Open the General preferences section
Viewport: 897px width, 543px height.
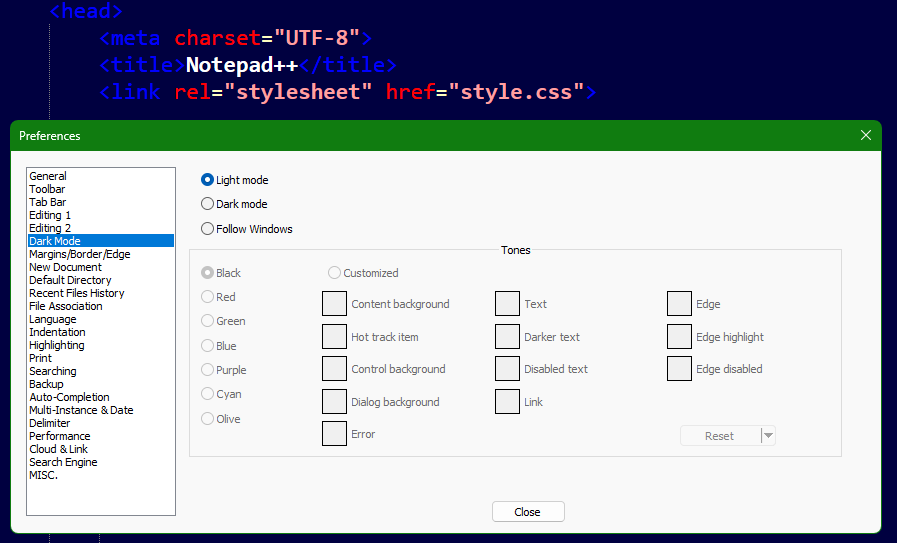tap(48, 176)
